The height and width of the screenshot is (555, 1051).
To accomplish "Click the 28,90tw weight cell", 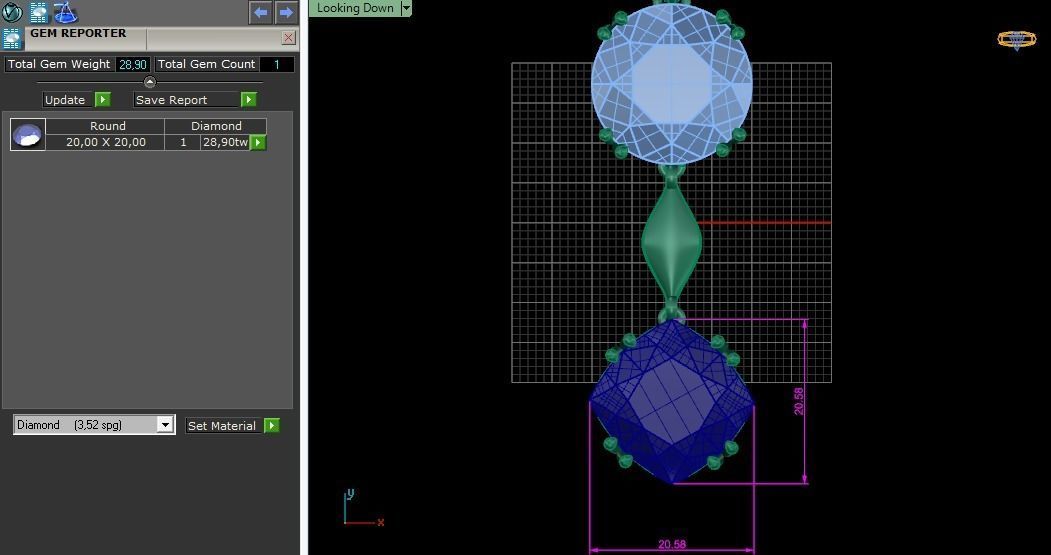I will point(225,142).
